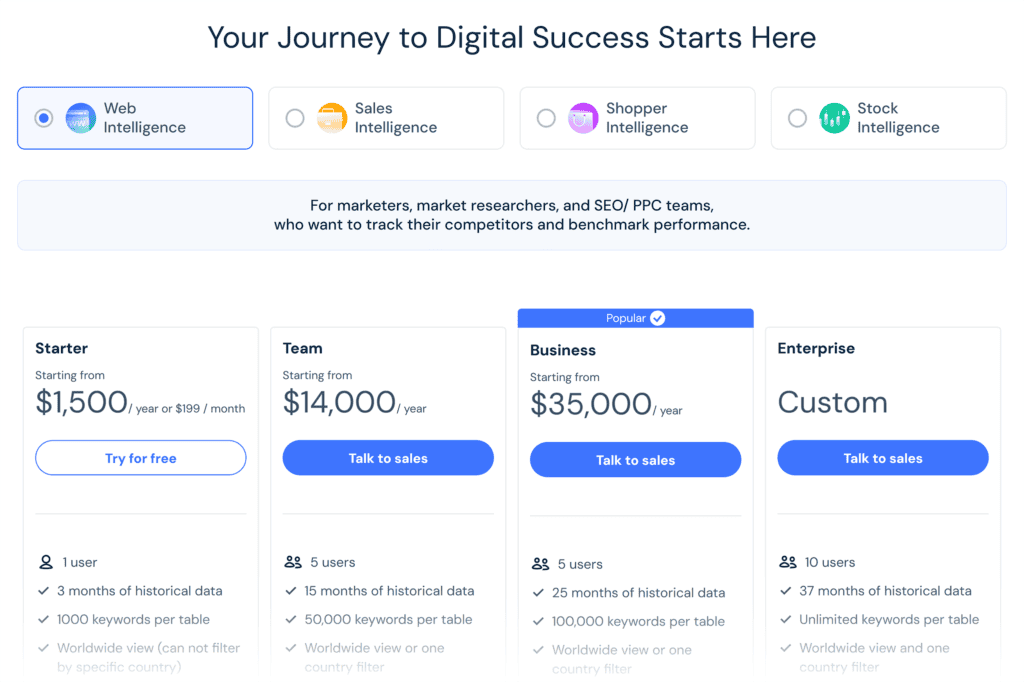The width and height of the screenshot is (1024, 682).
Task: Select the Shopper Intelligence radio button
Action: click(546, 118)
